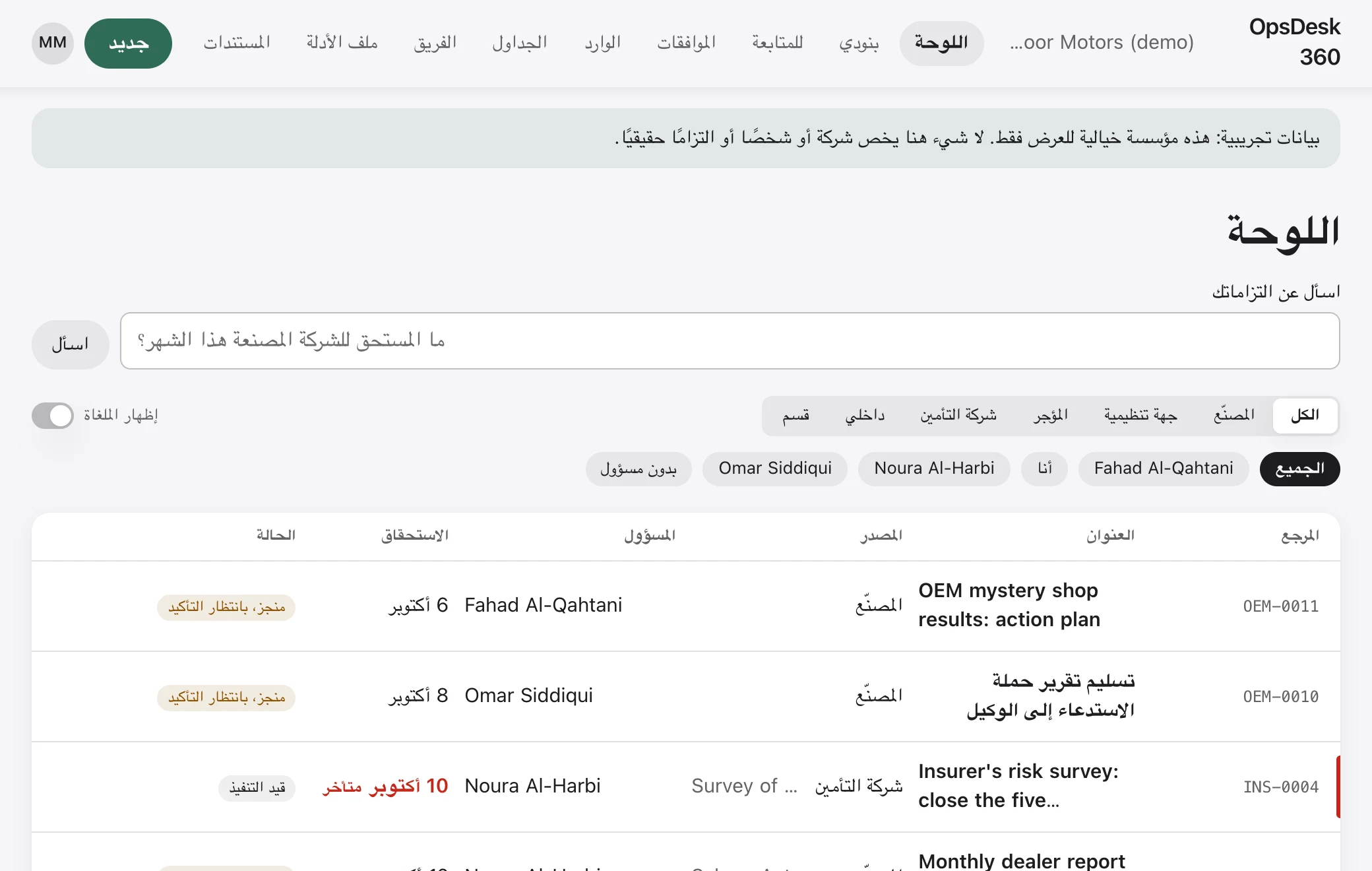1372x871 pixels.
Task: Filter owners by Omar Siddiqui chip
Action: 775,468
